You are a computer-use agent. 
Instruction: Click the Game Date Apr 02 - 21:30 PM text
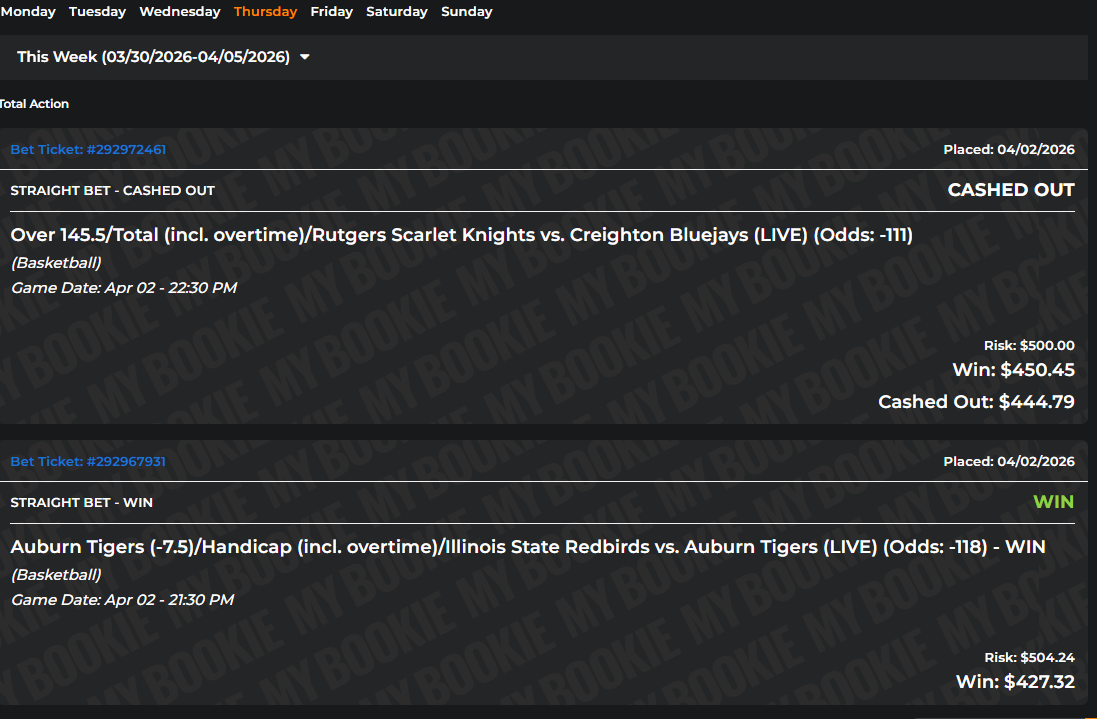tap(122, 600)
